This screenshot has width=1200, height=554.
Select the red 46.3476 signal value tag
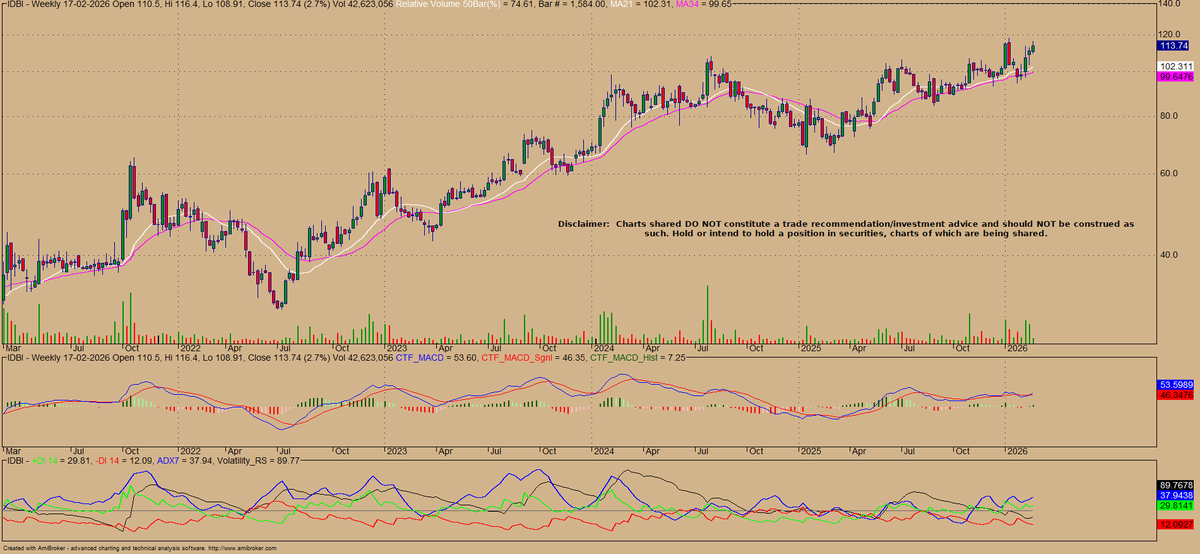(x=1173, y=396)
